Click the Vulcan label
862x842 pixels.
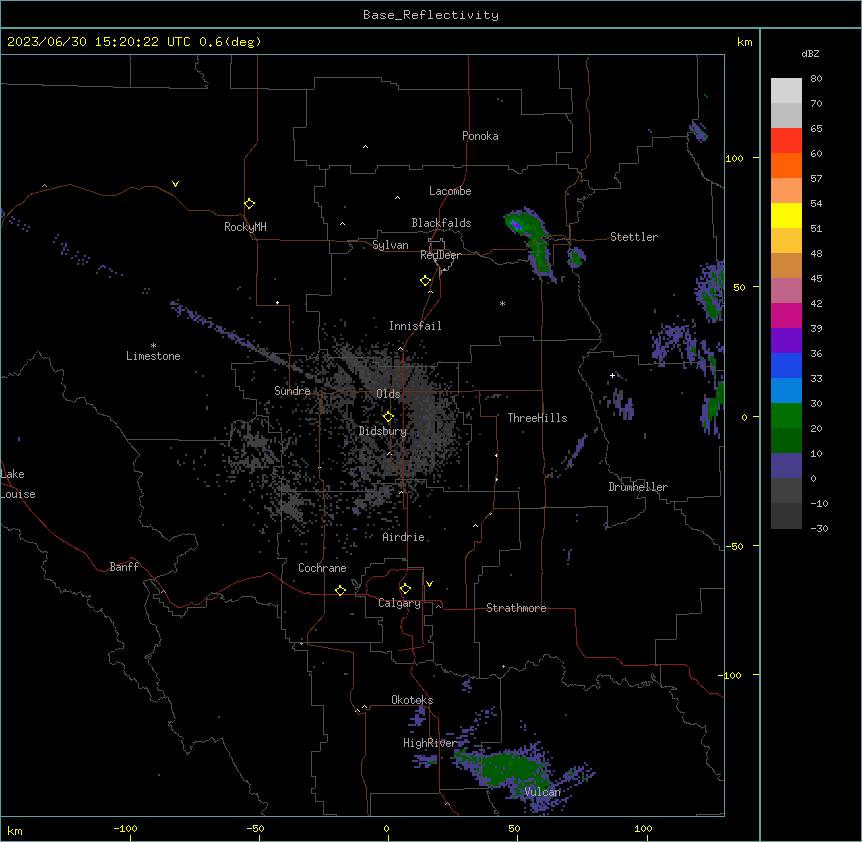(543, 792)
